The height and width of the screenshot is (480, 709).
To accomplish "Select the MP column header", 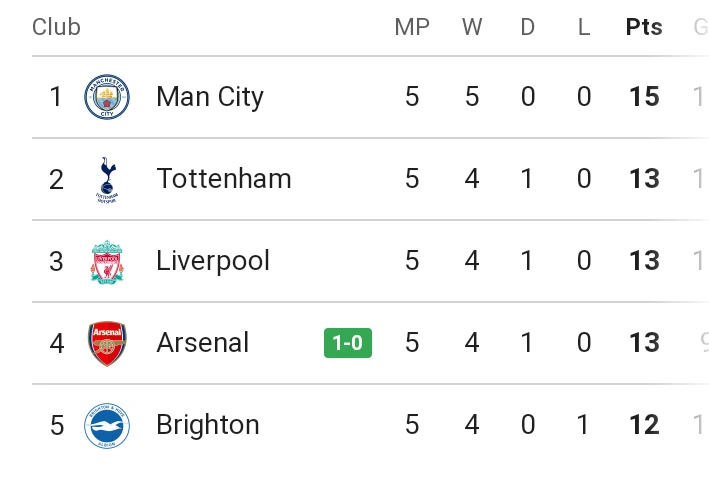I will click(412, 27).
